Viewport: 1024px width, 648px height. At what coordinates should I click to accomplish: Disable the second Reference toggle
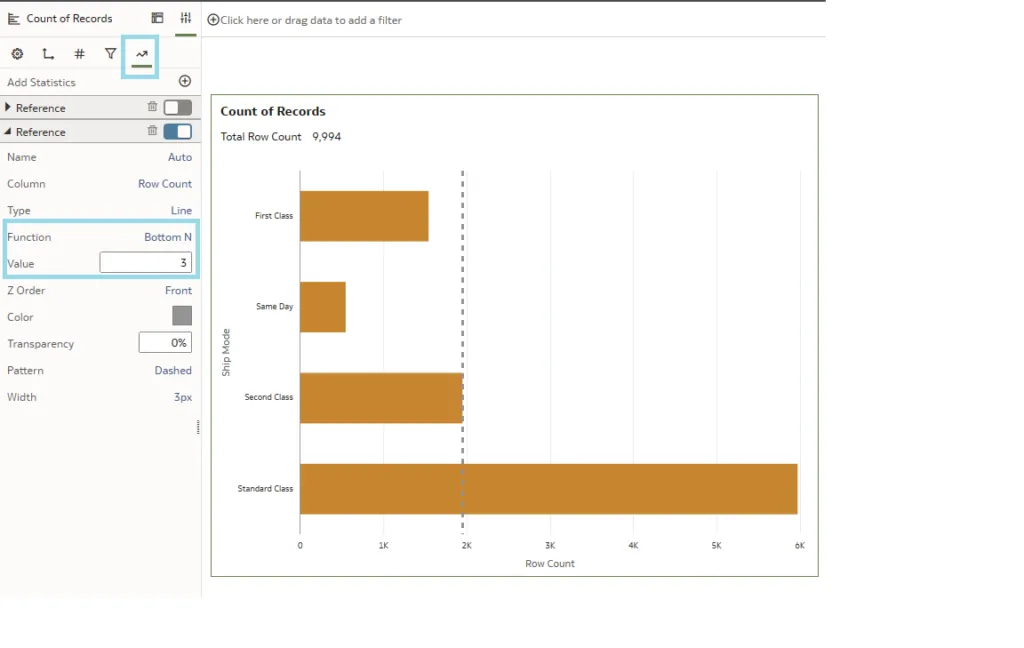pyautogui.click(x=177, y=131)
